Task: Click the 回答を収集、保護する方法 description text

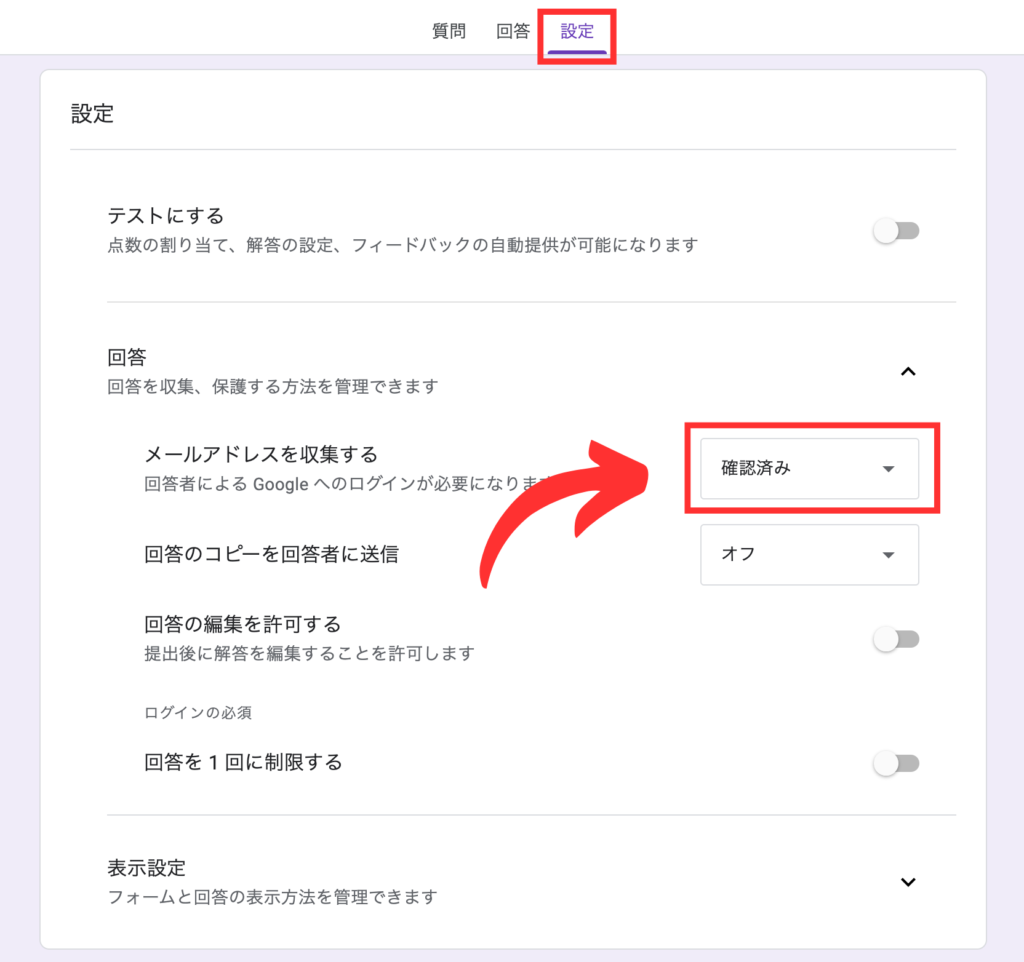Action: click(x=272, y=386)
